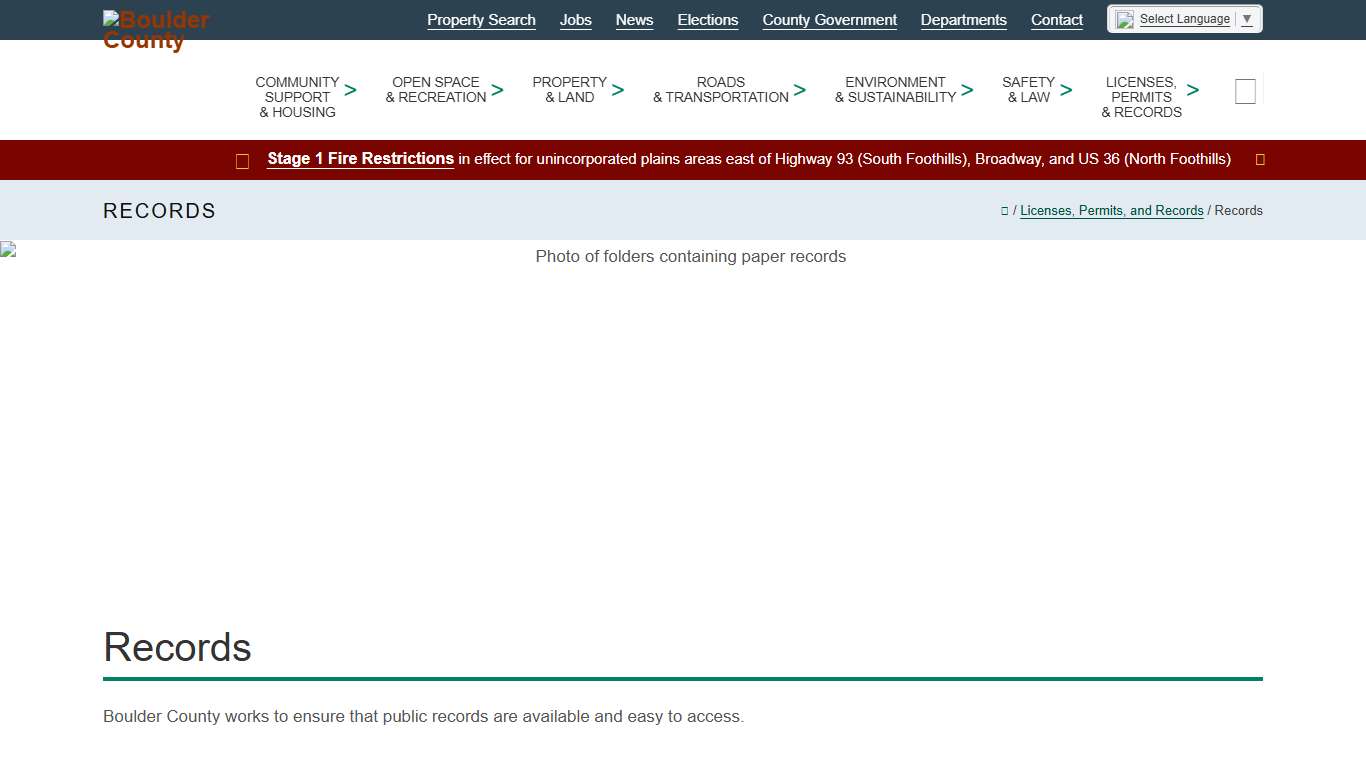Image resolution: width=1366 pixels, height=768 pixels.
Task: Click the Boulder County logo
Action: [x=156, y=30]
